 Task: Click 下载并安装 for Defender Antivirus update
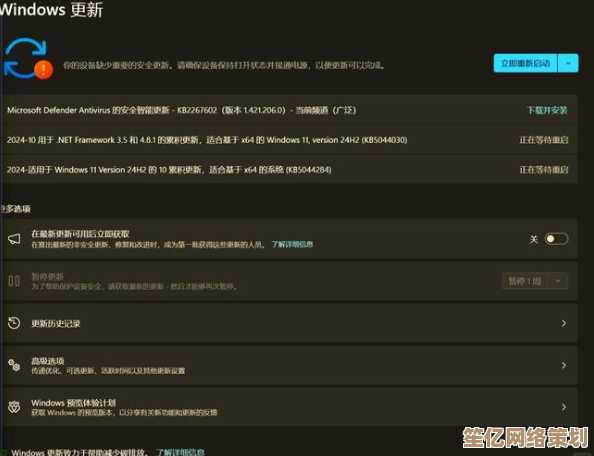click(x=548, y=110)
